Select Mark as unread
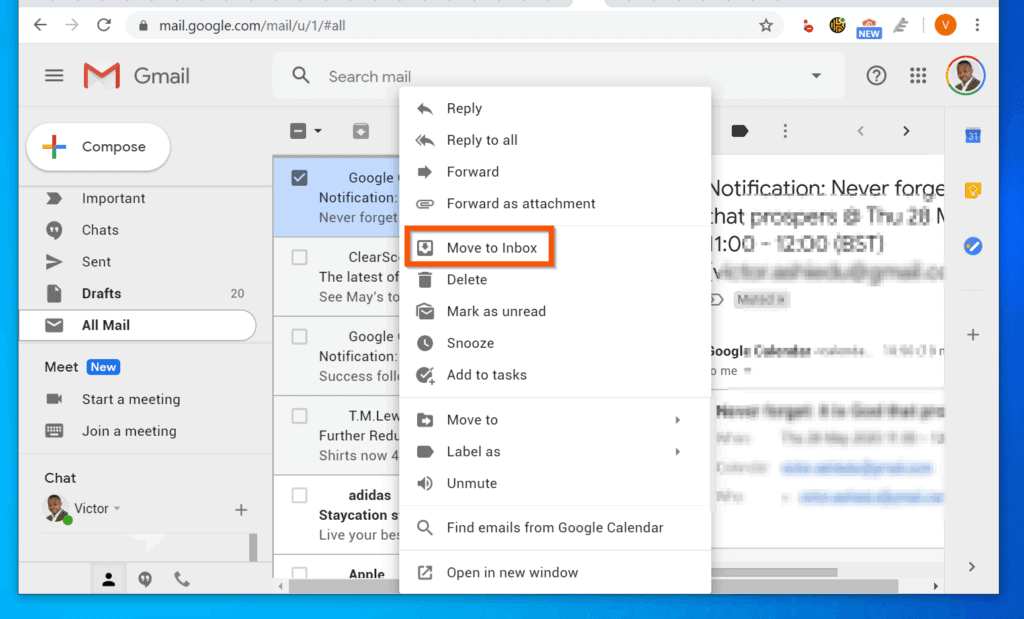1024x619 pixels. coord(555,311)
